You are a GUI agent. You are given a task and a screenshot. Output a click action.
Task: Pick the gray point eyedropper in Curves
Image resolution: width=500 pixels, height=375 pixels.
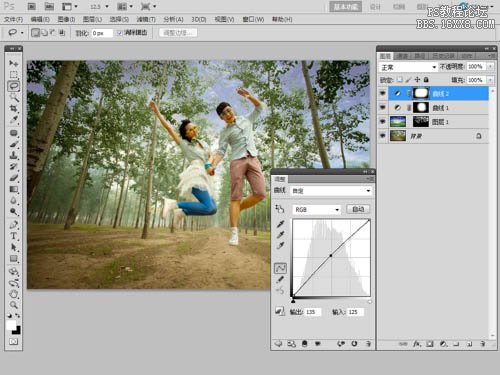tap(280, 235)
